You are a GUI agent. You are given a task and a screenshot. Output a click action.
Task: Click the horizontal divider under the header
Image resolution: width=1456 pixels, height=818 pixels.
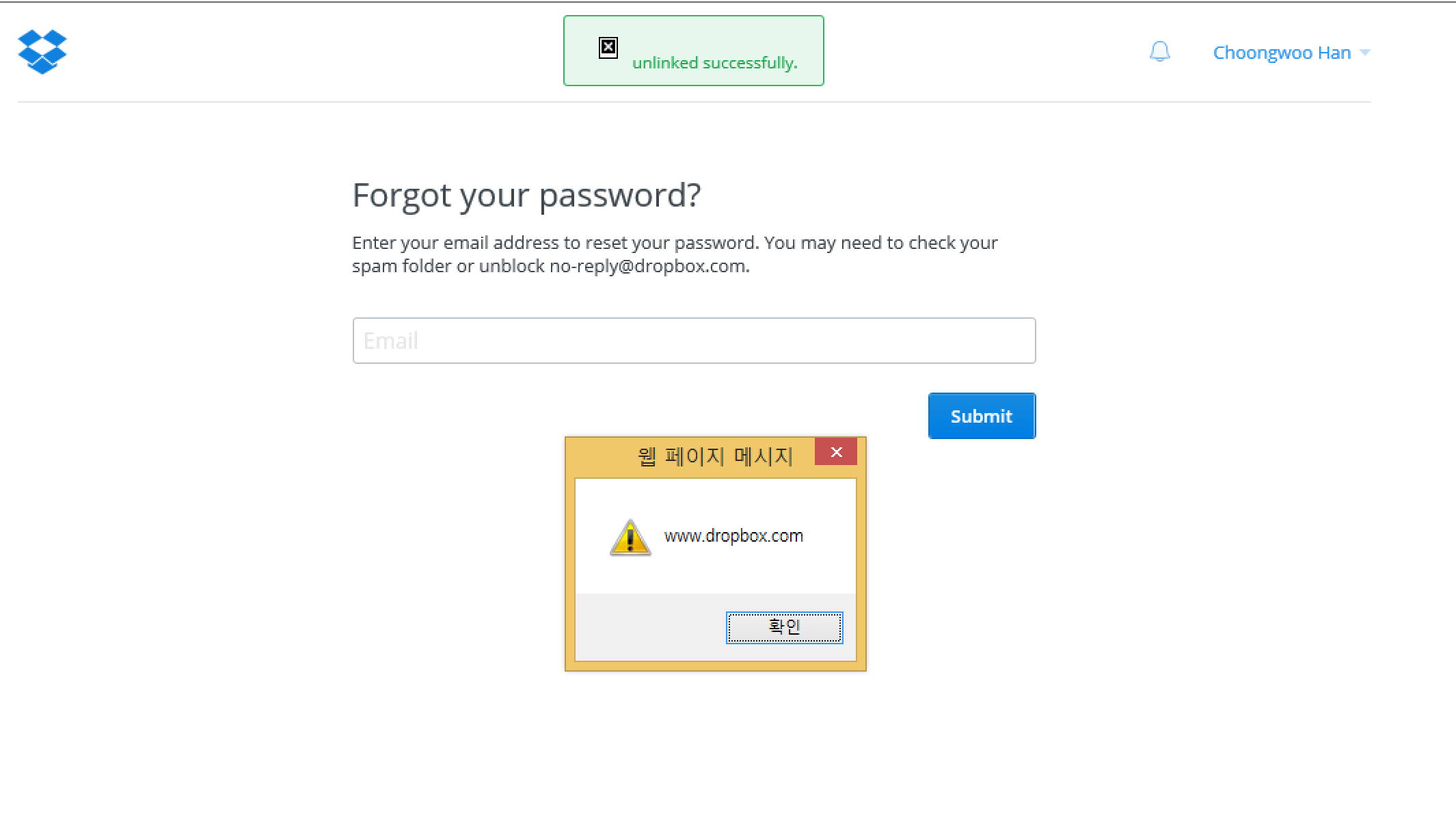click(694, 102)
